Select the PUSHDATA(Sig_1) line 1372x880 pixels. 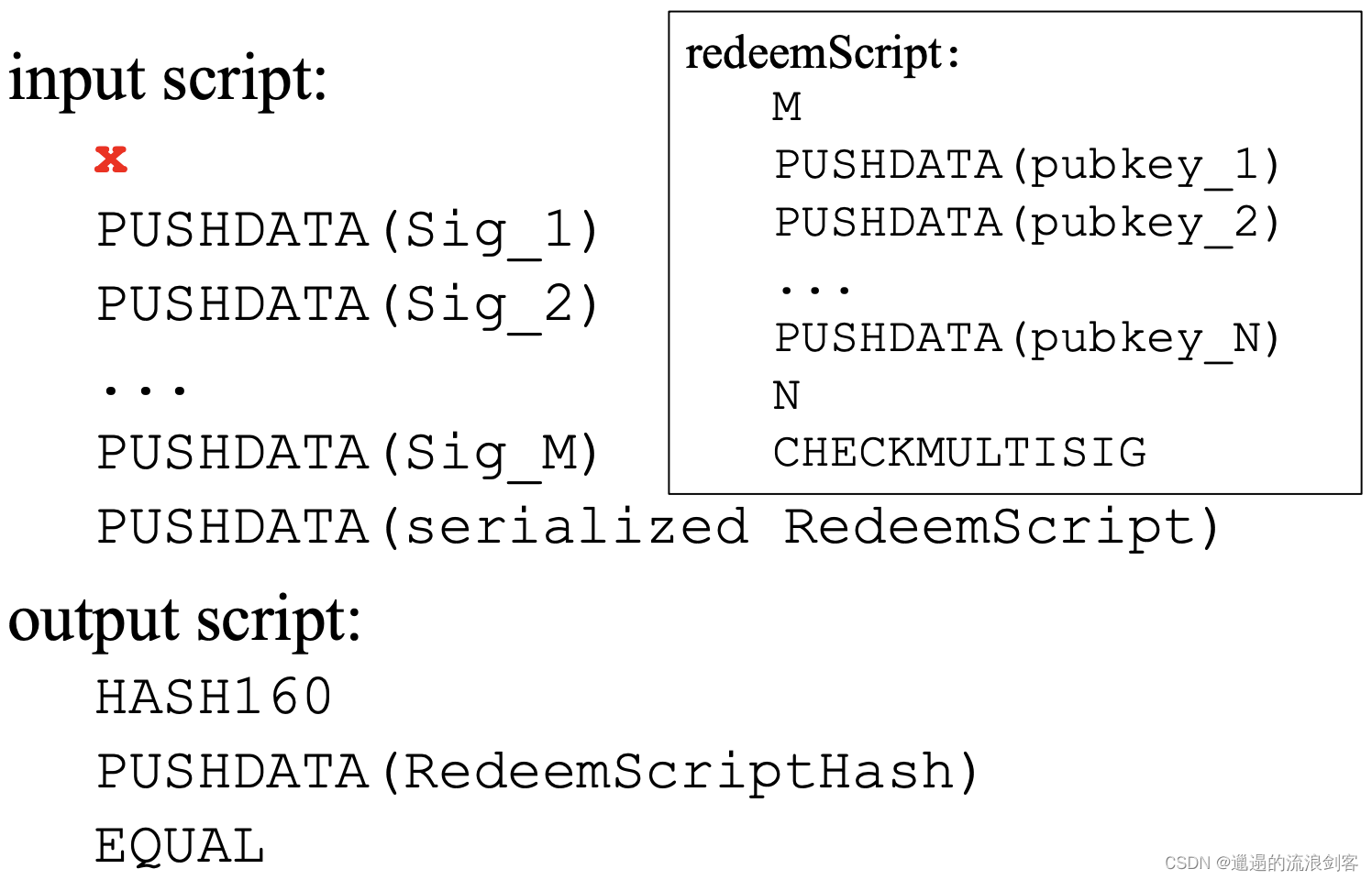[x=348, y=231]
